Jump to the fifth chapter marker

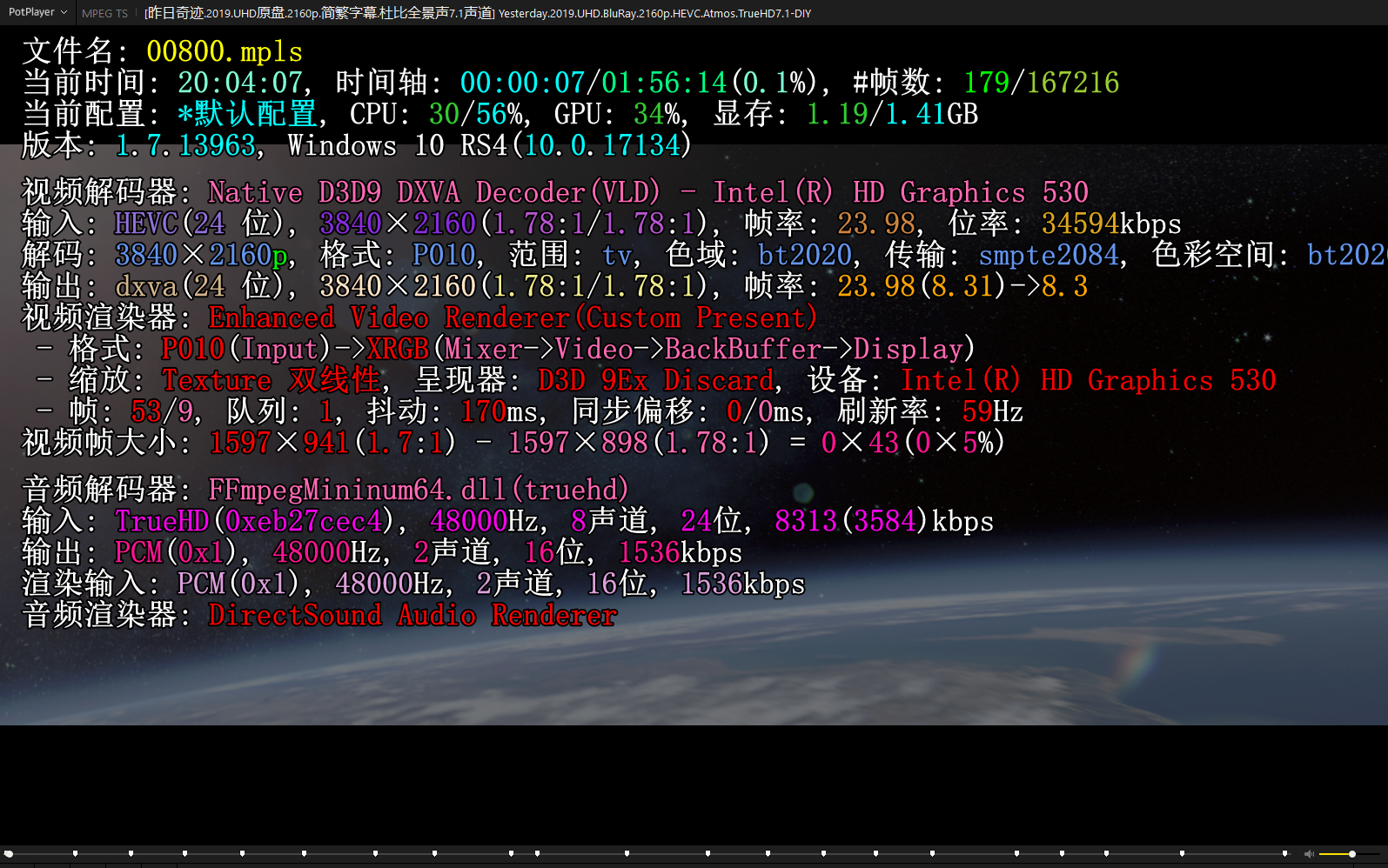(304, 853)
